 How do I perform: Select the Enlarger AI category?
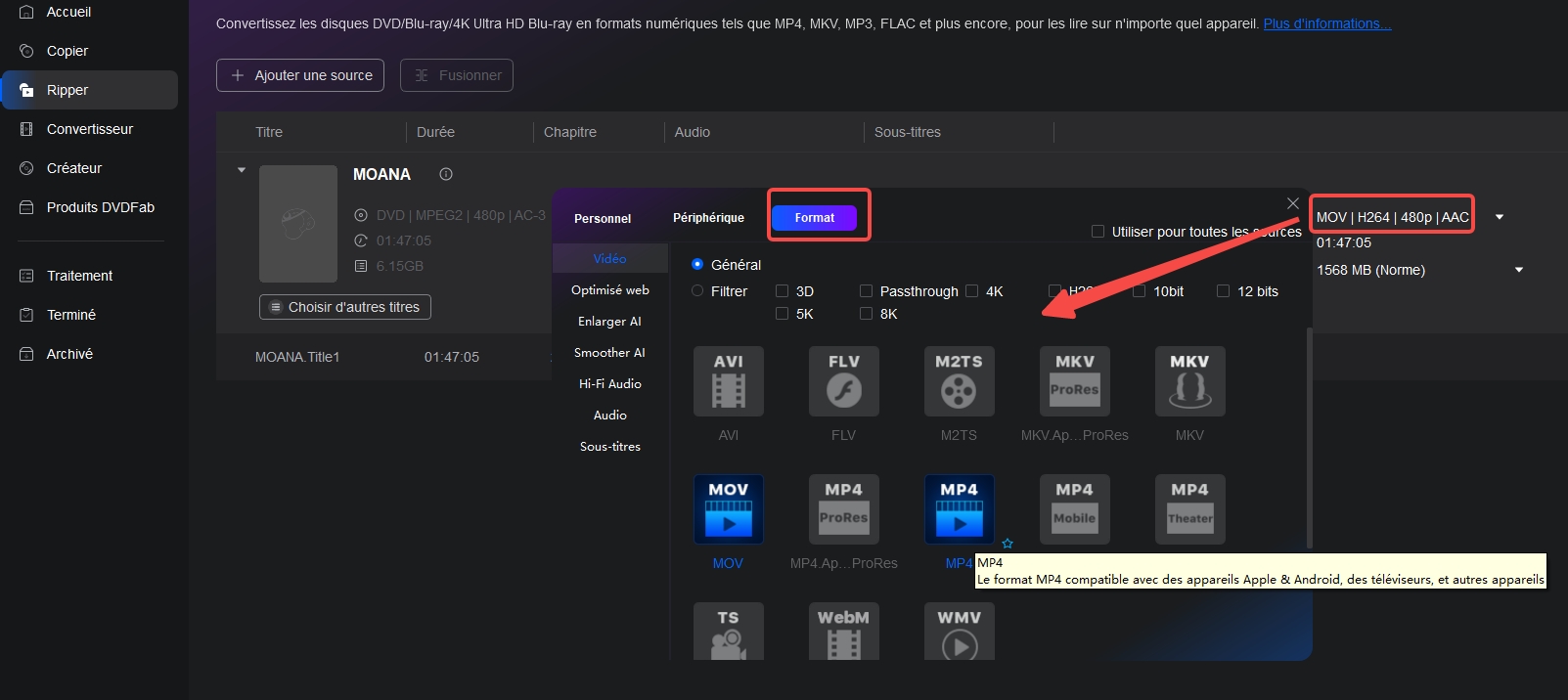[x=610, y=321]
